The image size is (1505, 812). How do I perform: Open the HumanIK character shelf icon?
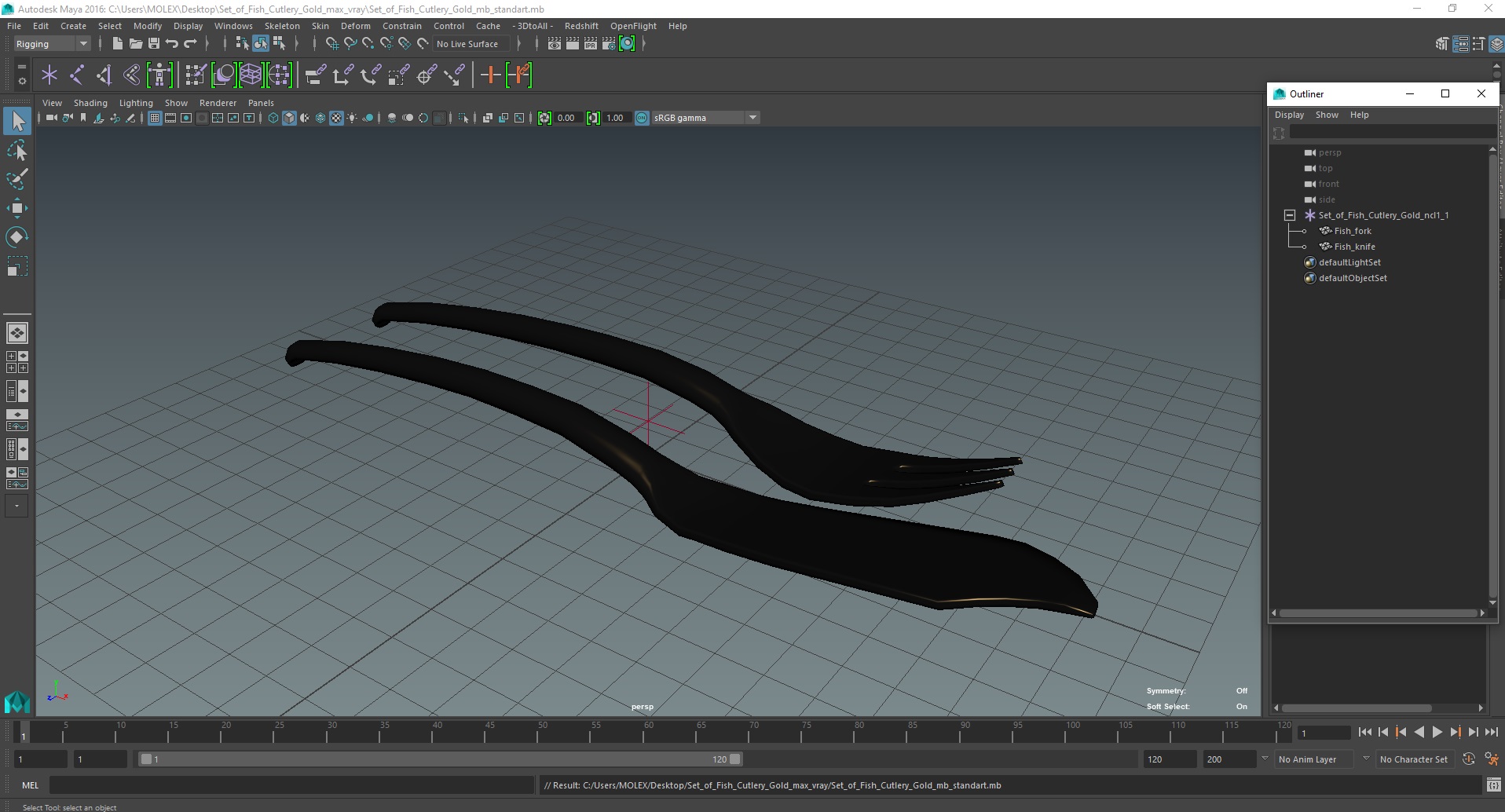click(x=159, y=75)
